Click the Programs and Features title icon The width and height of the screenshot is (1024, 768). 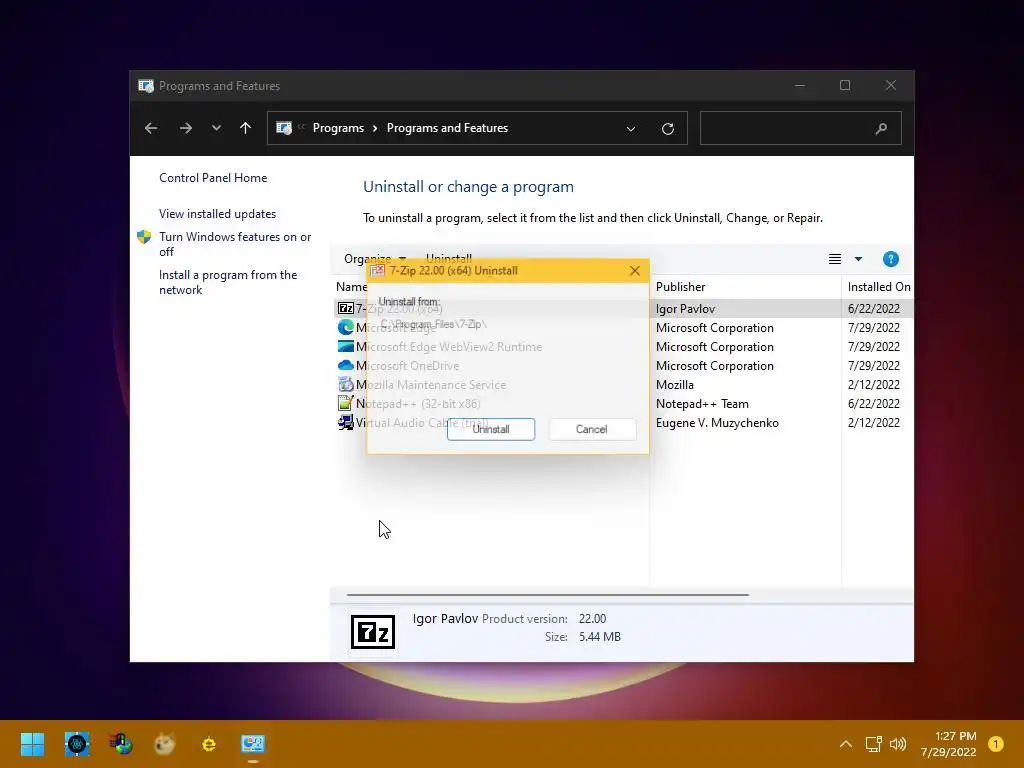click(146, 86)
